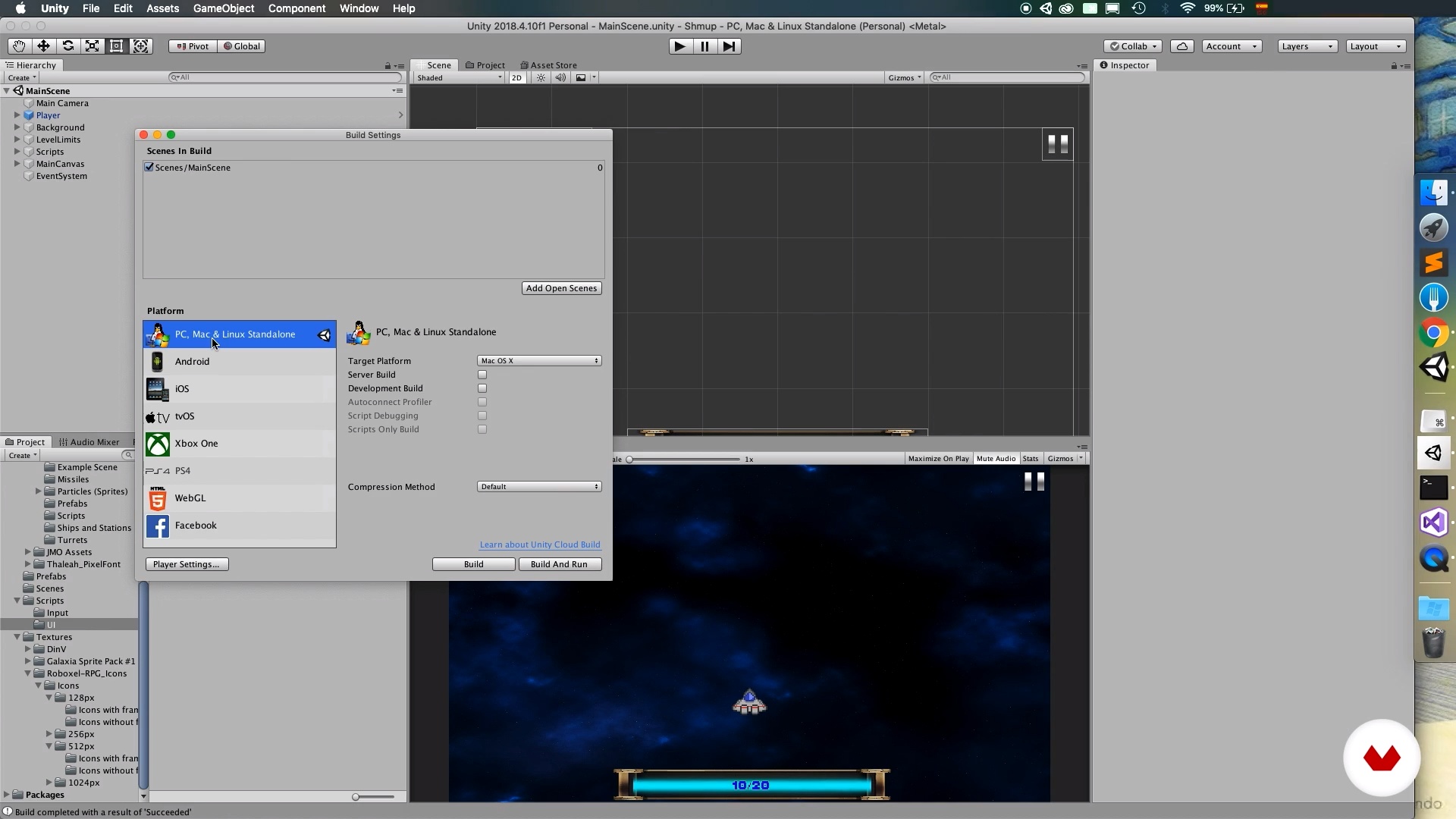Click Scene view search field
The image size is (1456, 819).
[x=1007, y=77]
